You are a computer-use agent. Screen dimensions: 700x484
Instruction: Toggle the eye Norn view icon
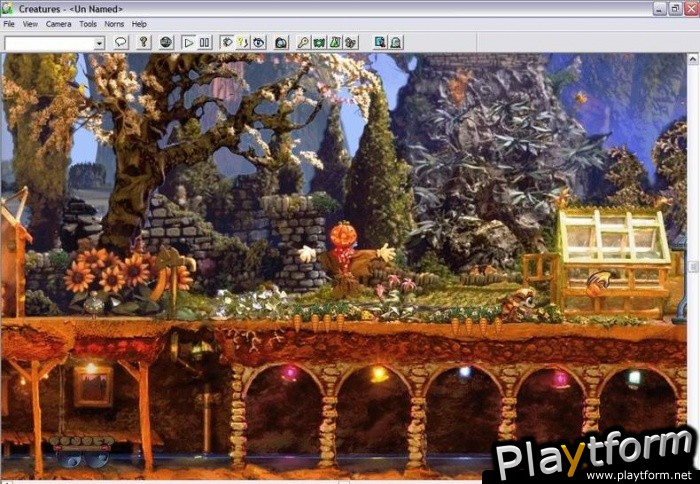point(258,42)
